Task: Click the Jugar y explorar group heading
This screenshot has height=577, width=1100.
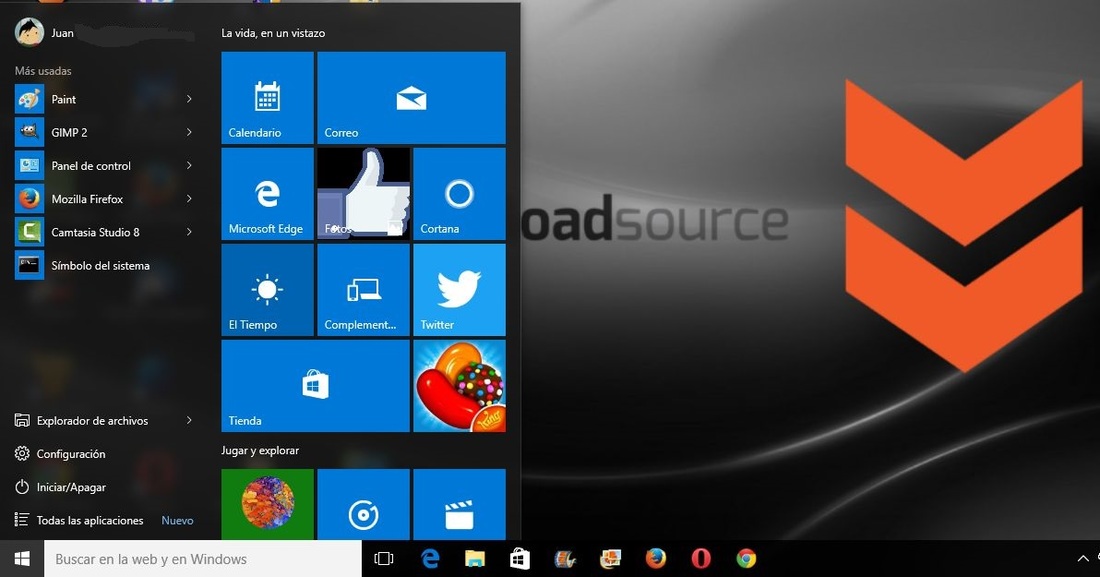Action: 260,451
